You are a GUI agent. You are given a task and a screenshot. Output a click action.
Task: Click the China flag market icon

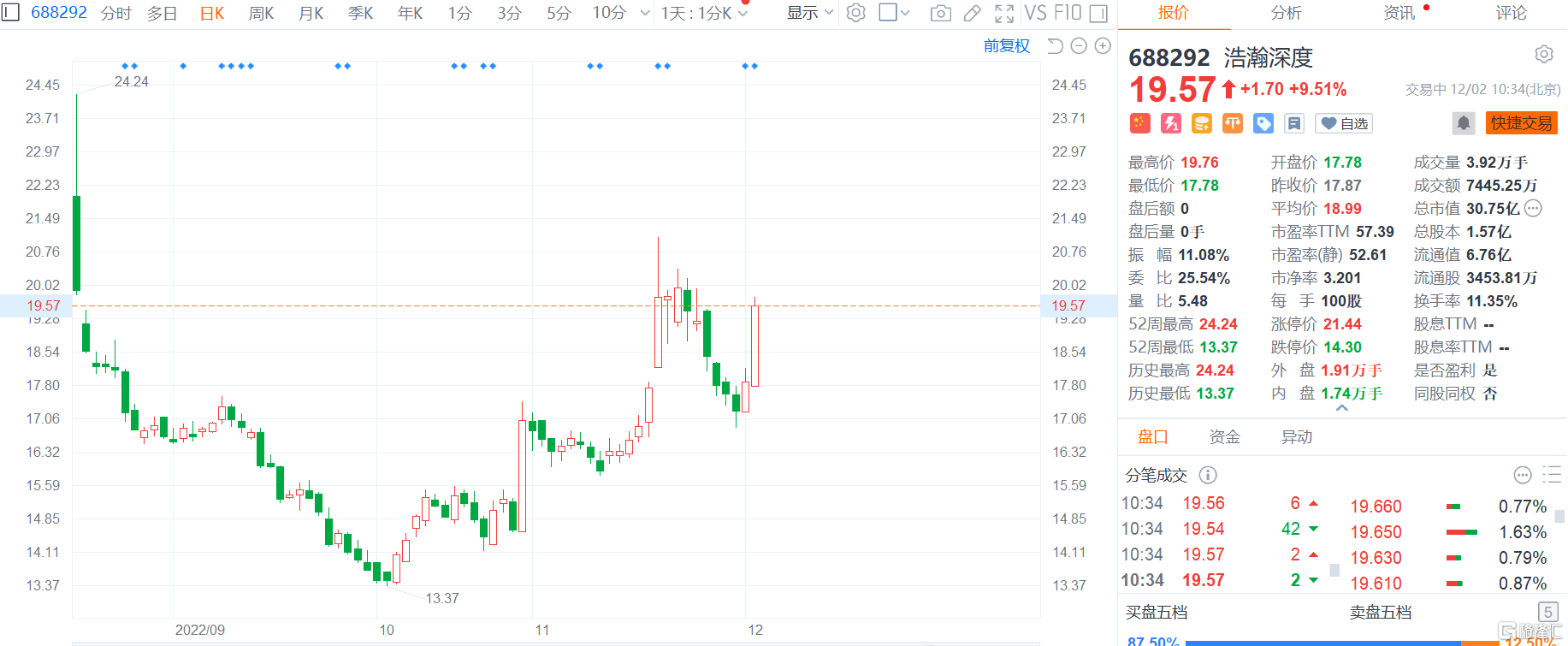(1140, 123)
